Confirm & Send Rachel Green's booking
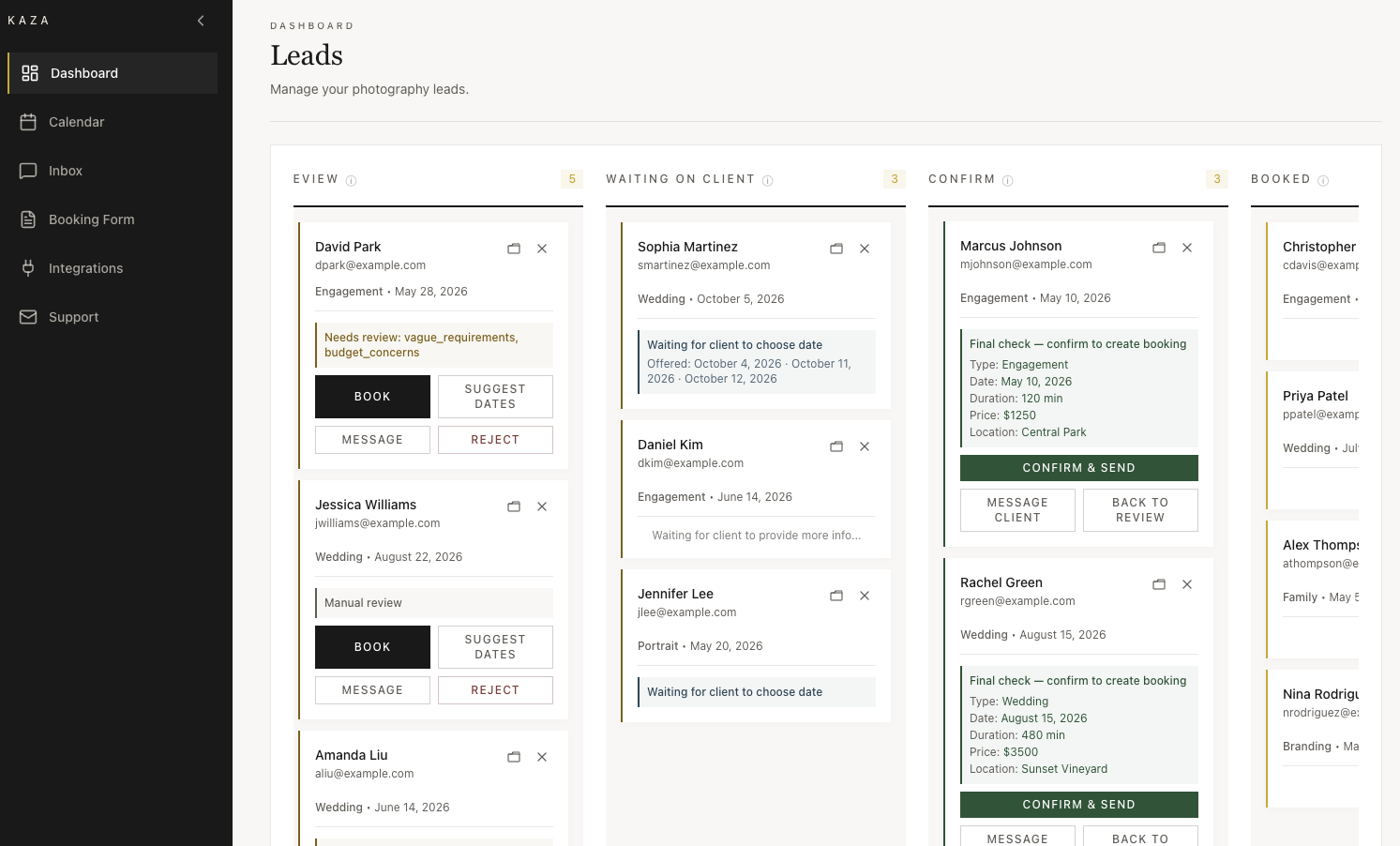 pos(1079,805)
